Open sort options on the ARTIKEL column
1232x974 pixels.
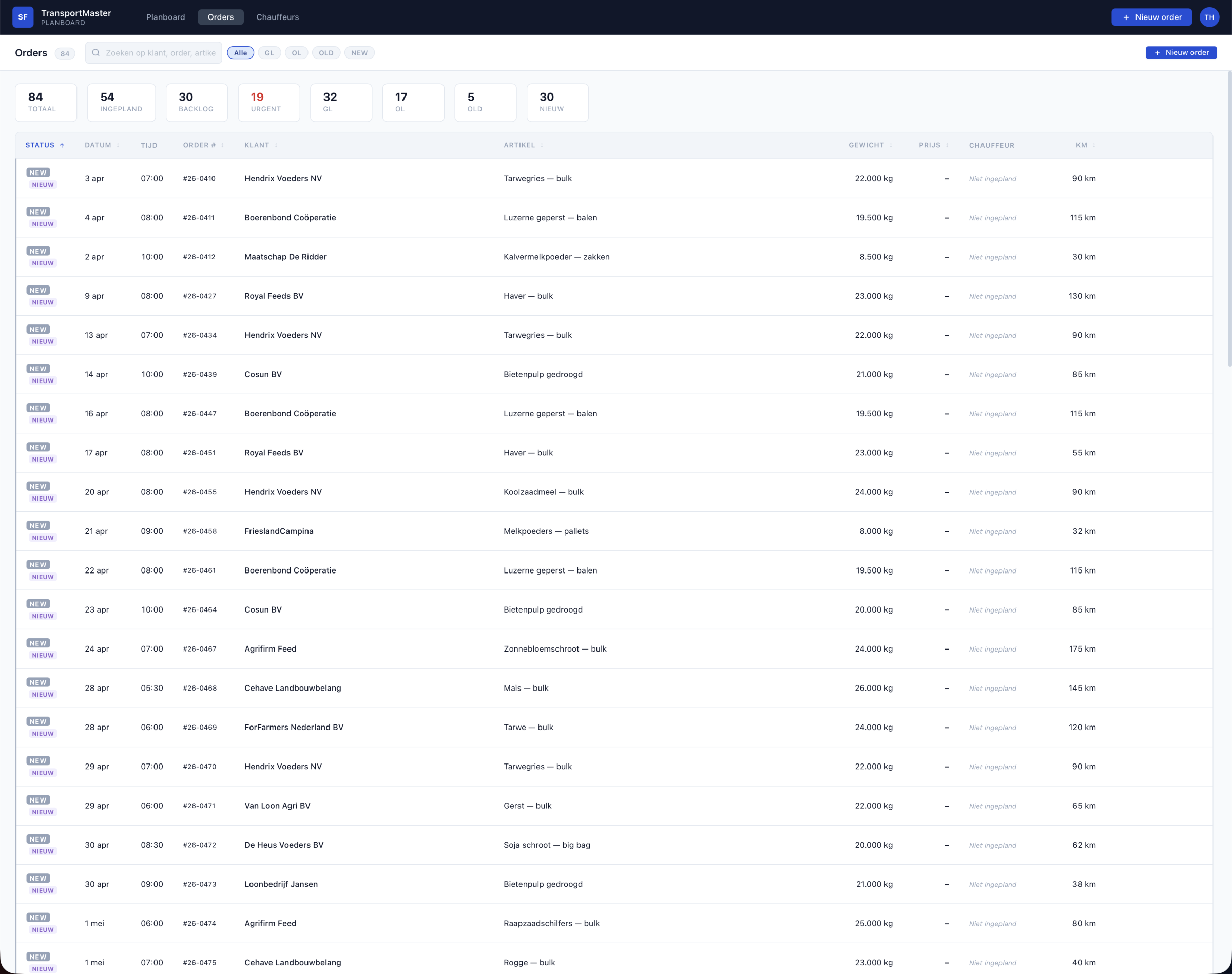[x=541, y=145]
